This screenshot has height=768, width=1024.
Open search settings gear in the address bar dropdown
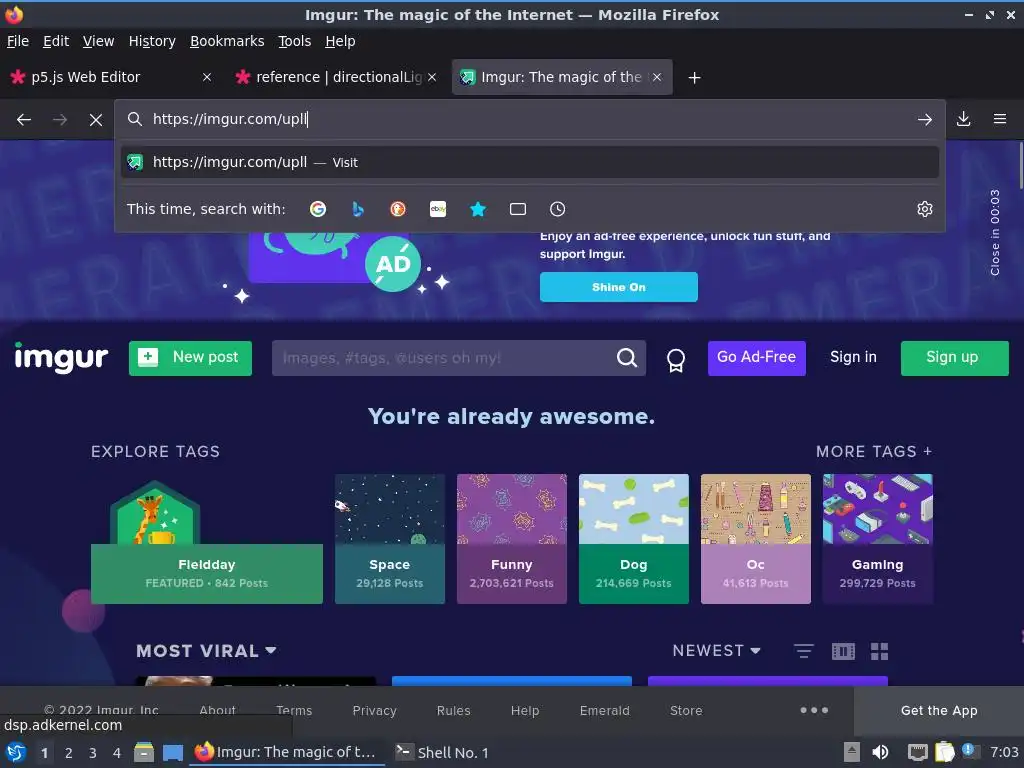925,209
